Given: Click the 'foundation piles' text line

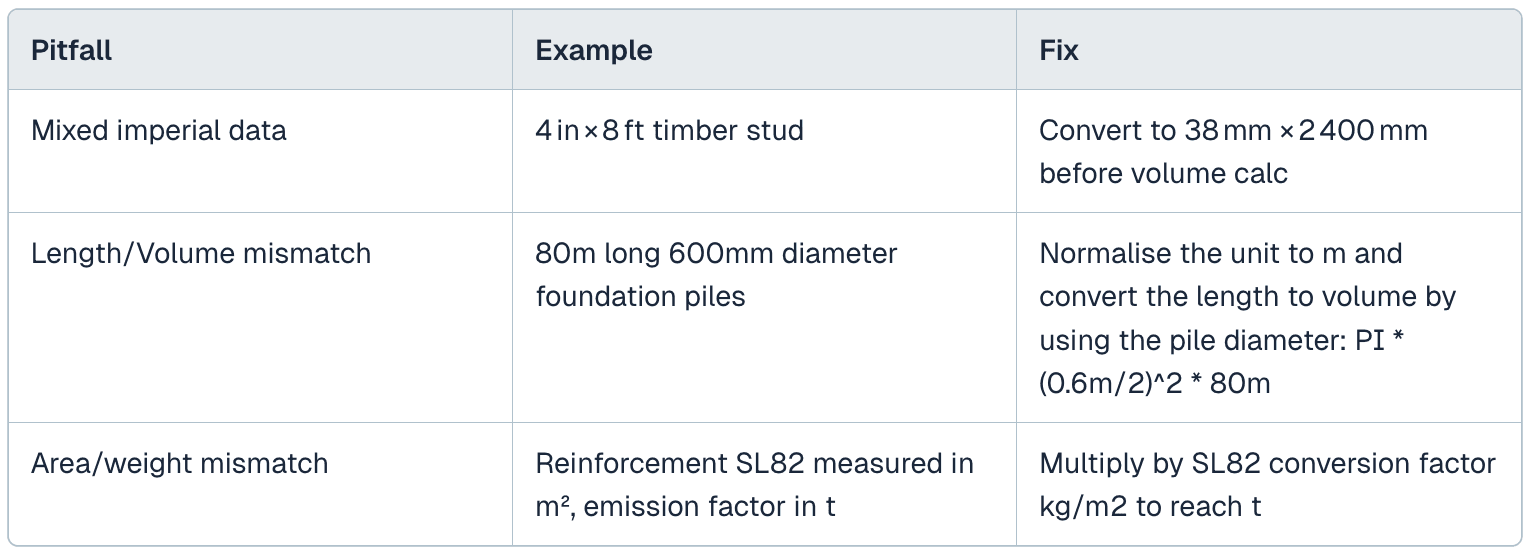Looking at the screenshot, I should 640,296.
